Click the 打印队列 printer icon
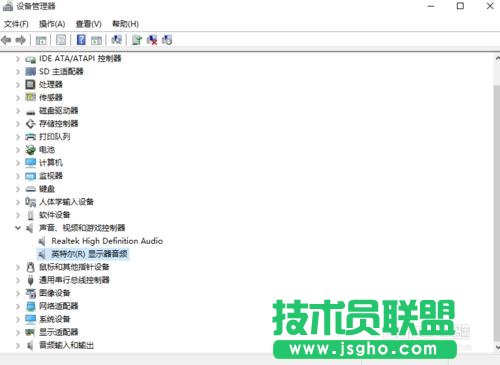The height and width of the screenshot is (365, 500). pyautogui.click(x=30, y=137)
